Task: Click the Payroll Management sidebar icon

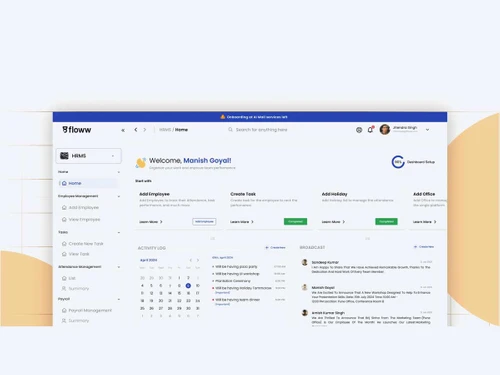Action: 64,310
